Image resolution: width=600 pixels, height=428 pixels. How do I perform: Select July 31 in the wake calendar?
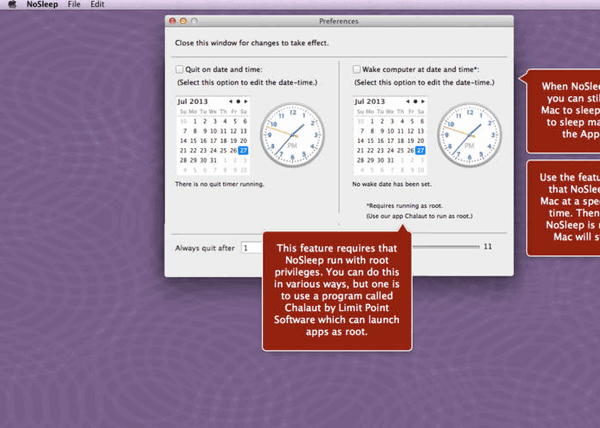(x=391, y=160)
